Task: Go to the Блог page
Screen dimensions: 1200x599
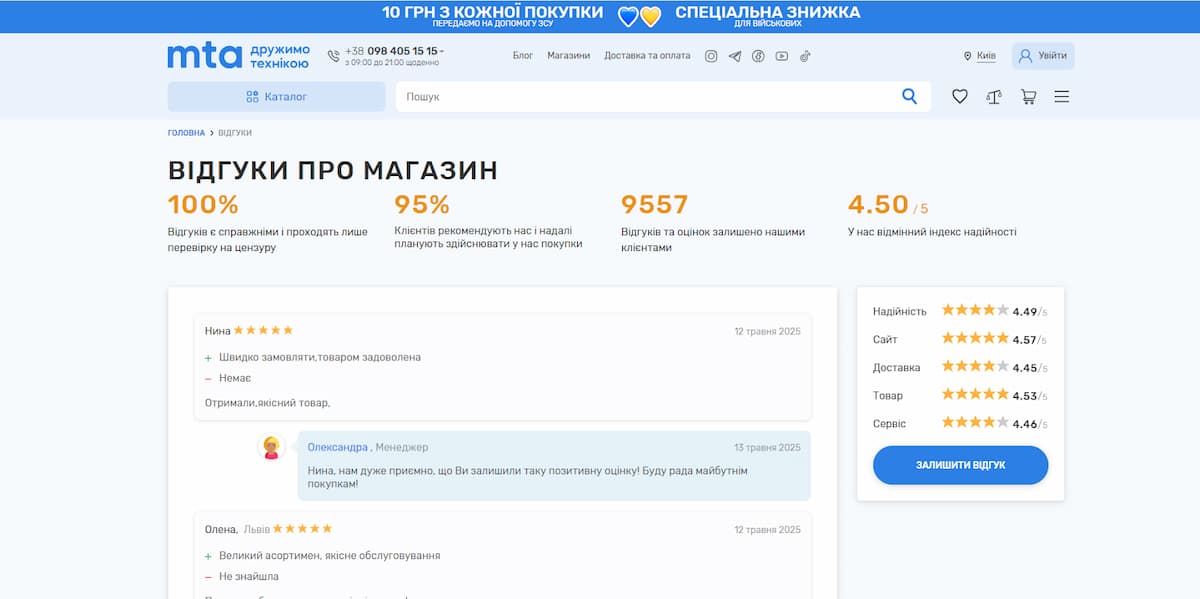Action: (523, 56)
